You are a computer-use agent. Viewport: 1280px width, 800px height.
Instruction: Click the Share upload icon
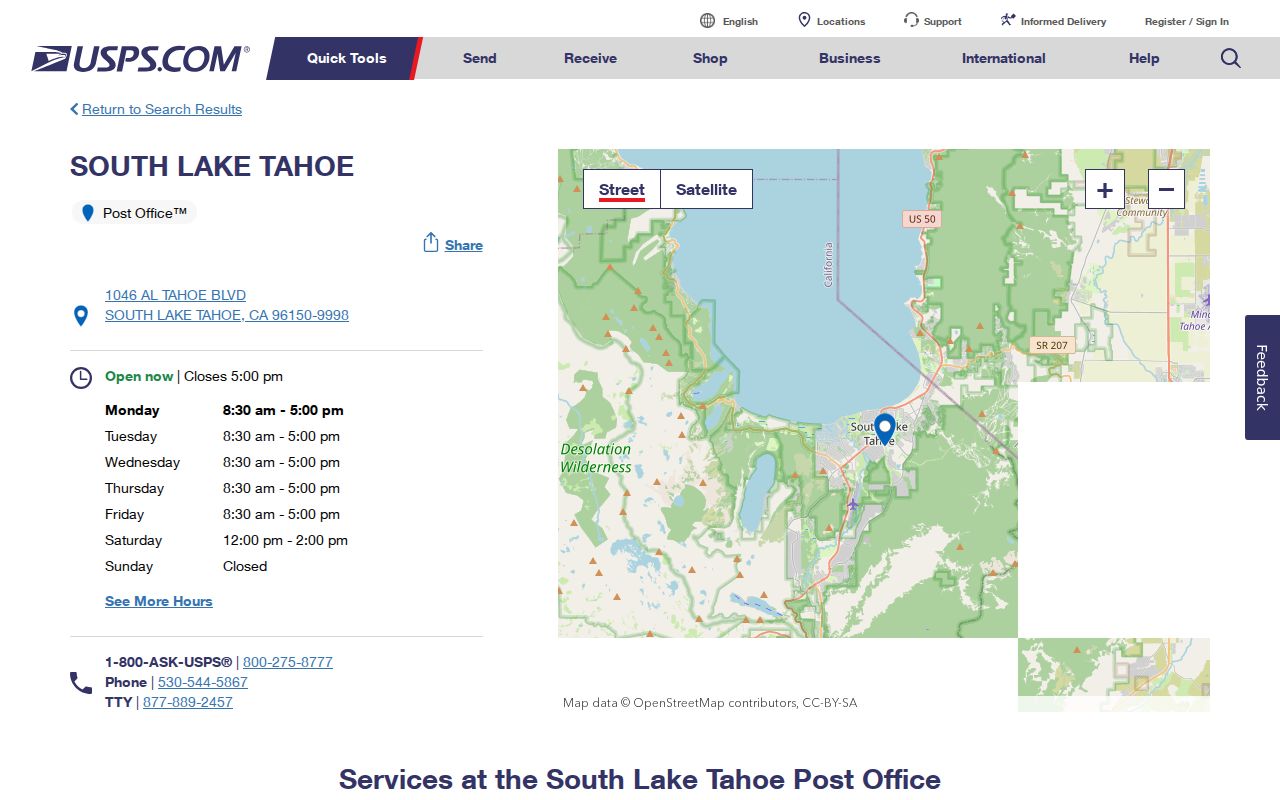(x=431, y=243)
